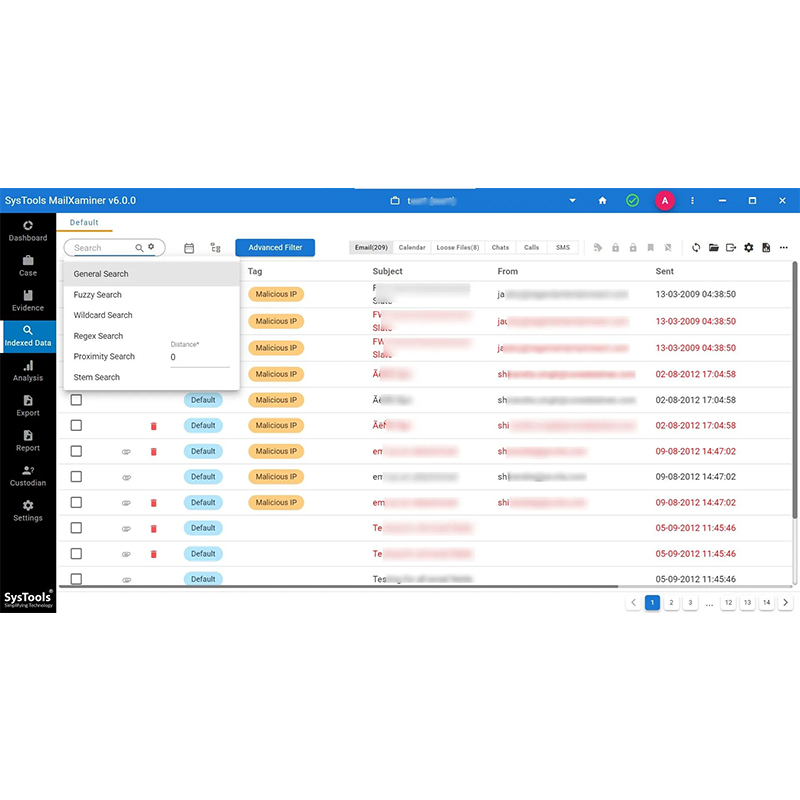Screen dimensions: 800x800
Task: Select the Default tab
Action: coord(84,222)
